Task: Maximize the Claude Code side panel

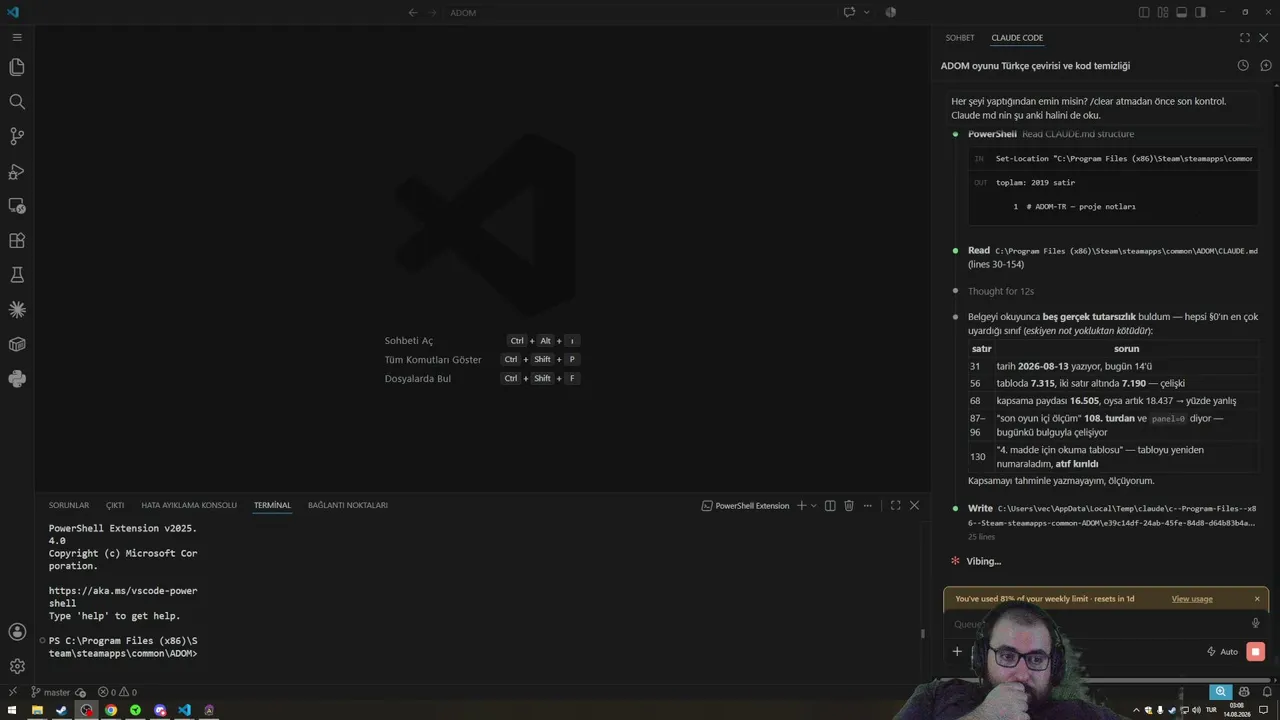Action: 1245,38
